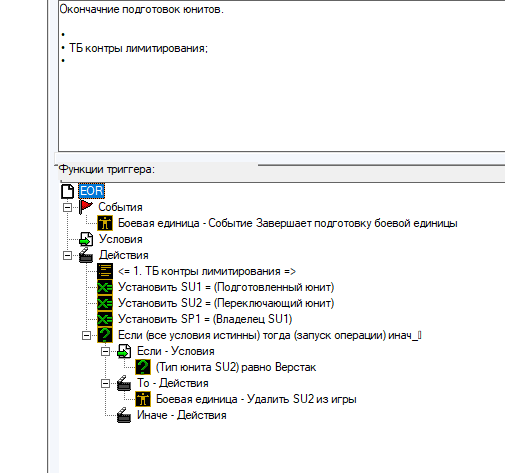Click the Иначе - Действия clapperboard icon
The width and height of the screenshot is (505, 473).
tap(124, 415)
